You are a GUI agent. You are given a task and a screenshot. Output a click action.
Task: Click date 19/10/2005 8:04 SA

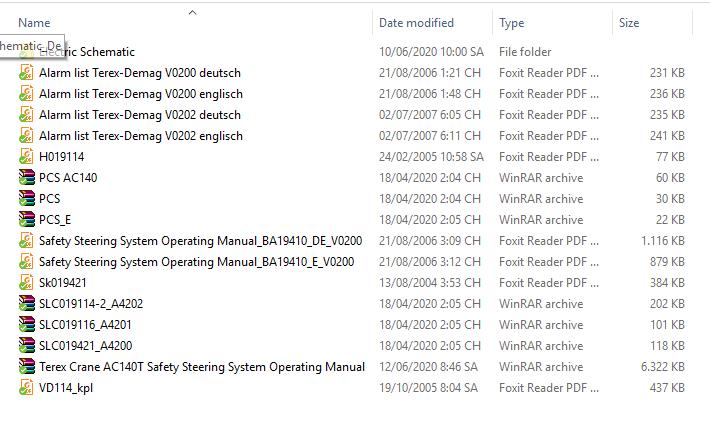tap(428, 388)
